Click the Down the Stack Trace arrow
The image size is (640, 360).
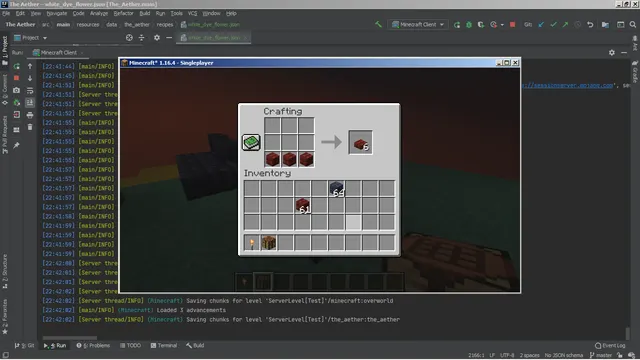point(30,78)
